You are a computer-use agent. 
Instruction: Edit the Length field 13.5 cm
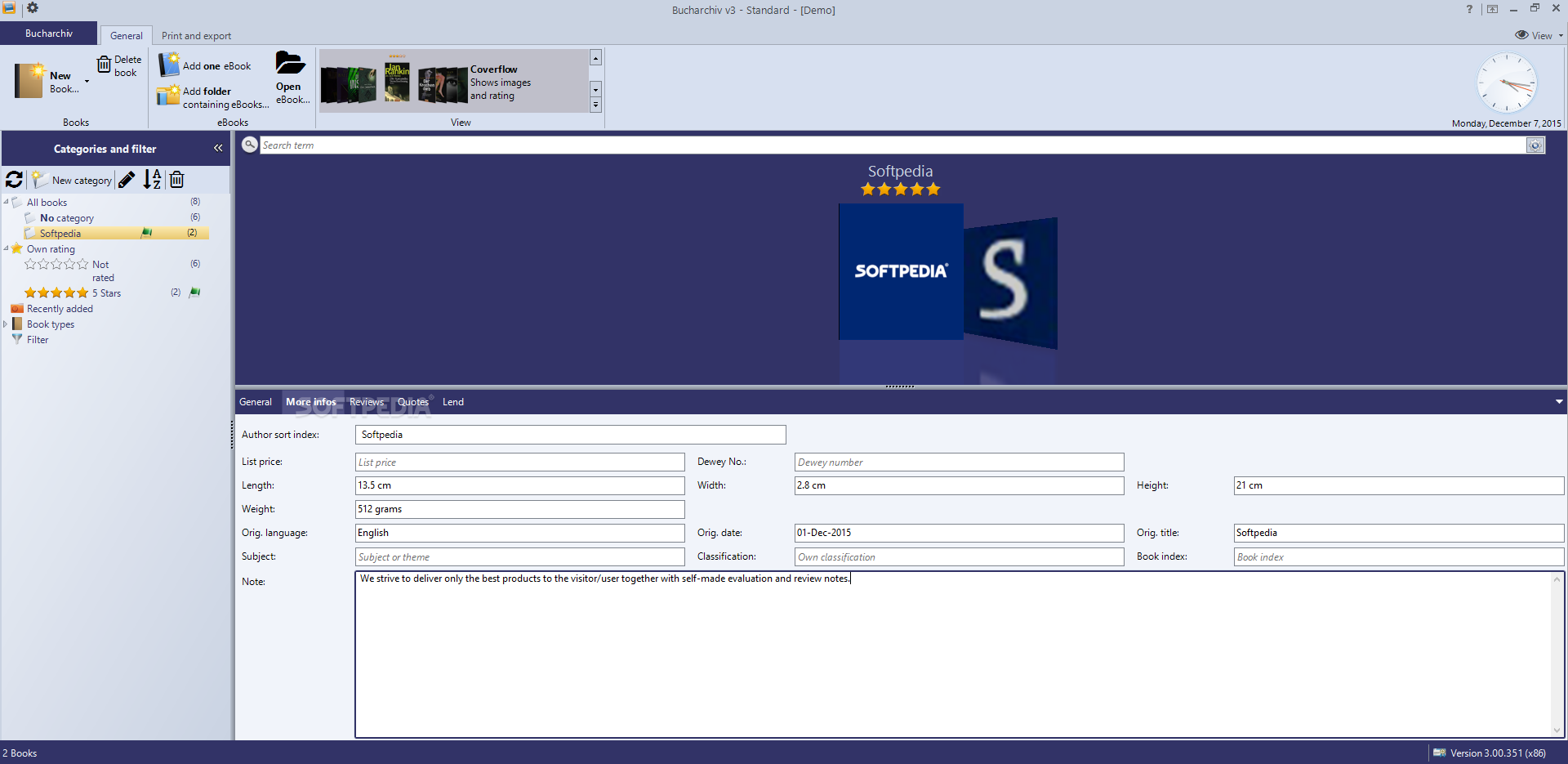point(520,485)
